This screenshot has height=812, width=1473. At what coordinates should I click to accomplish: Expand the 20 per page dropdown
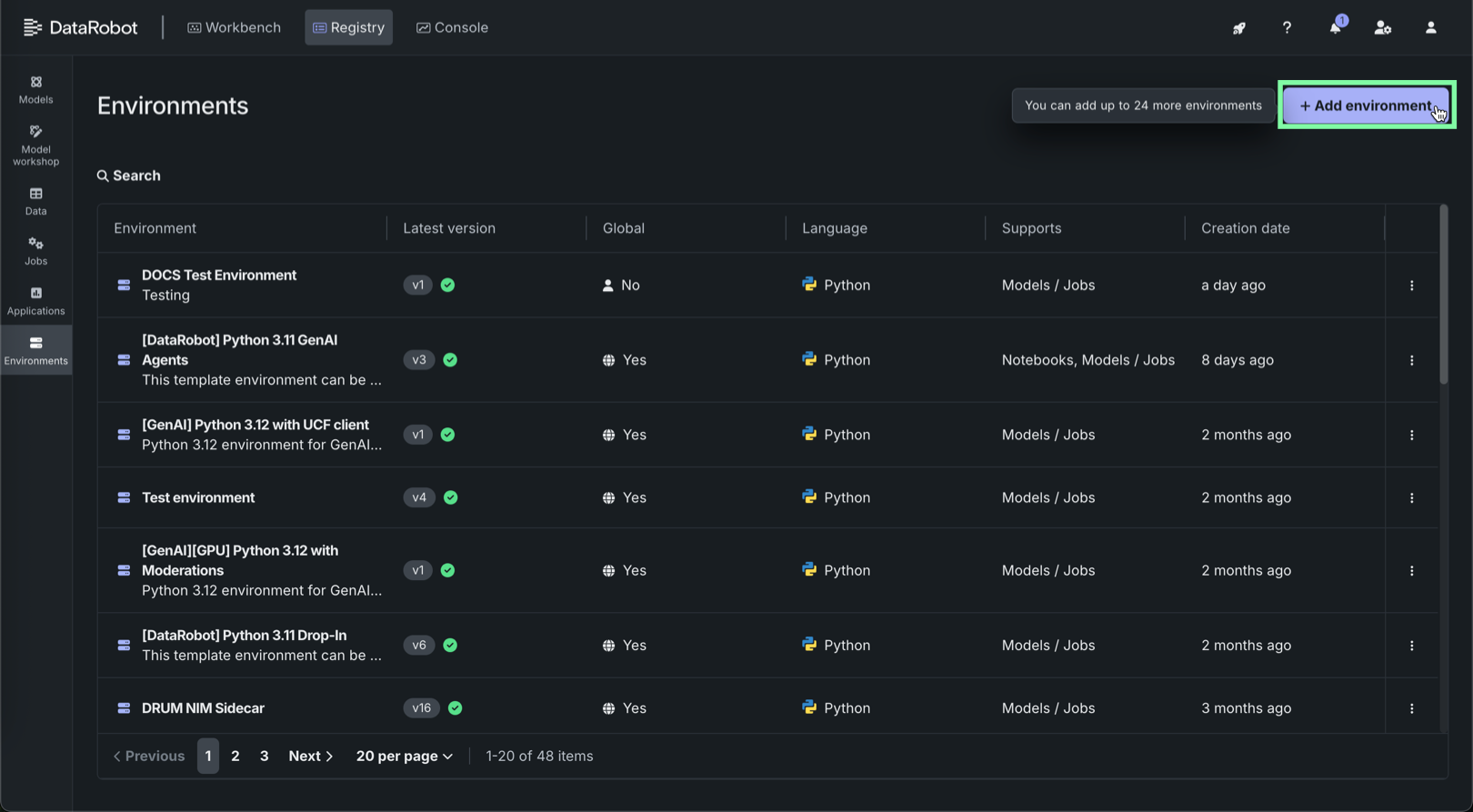pyautogui.click(x=404, y=756)
